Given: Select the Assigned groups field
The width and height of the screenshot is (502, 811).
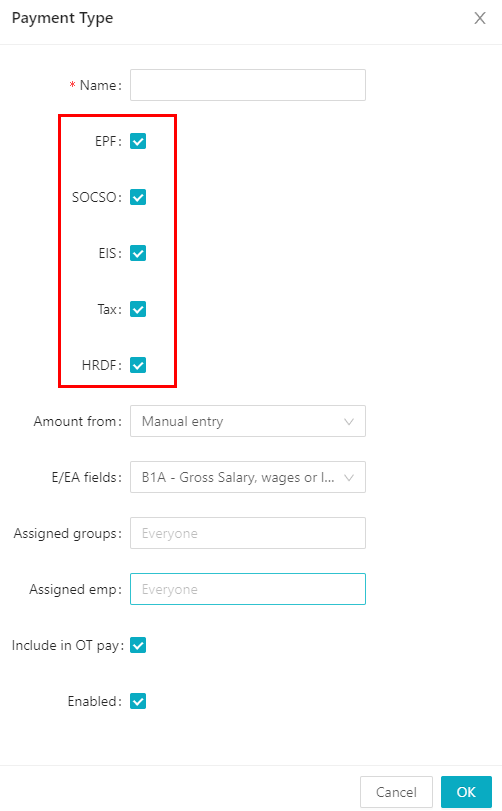Looking at the screenshot, I should click(248, 533).
